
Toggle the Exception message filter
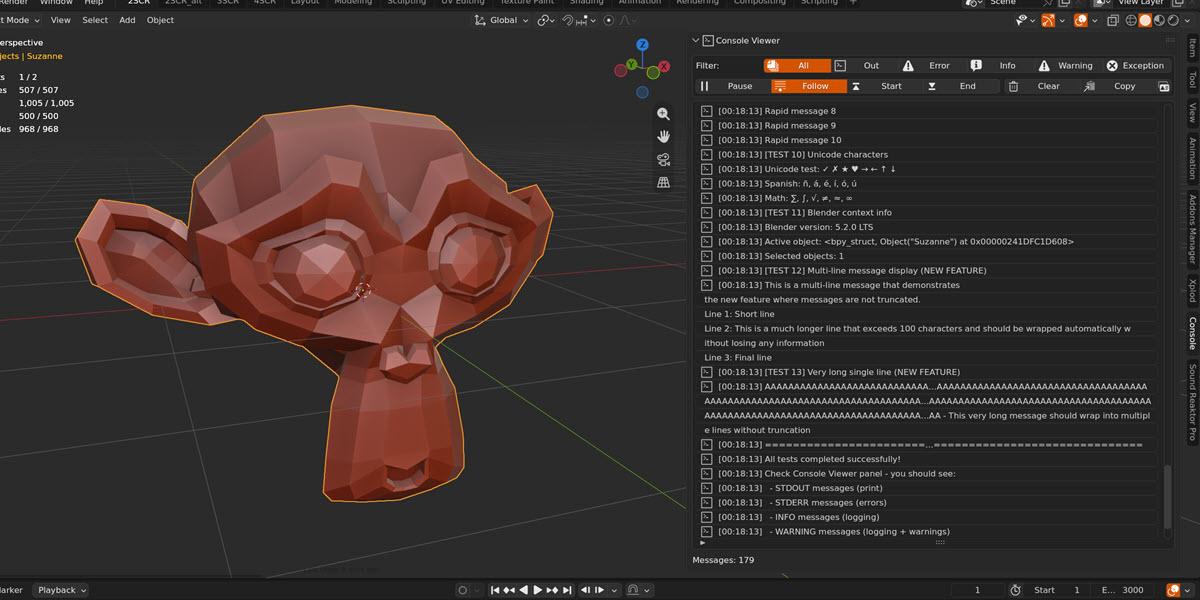[x=1135, y=65]
